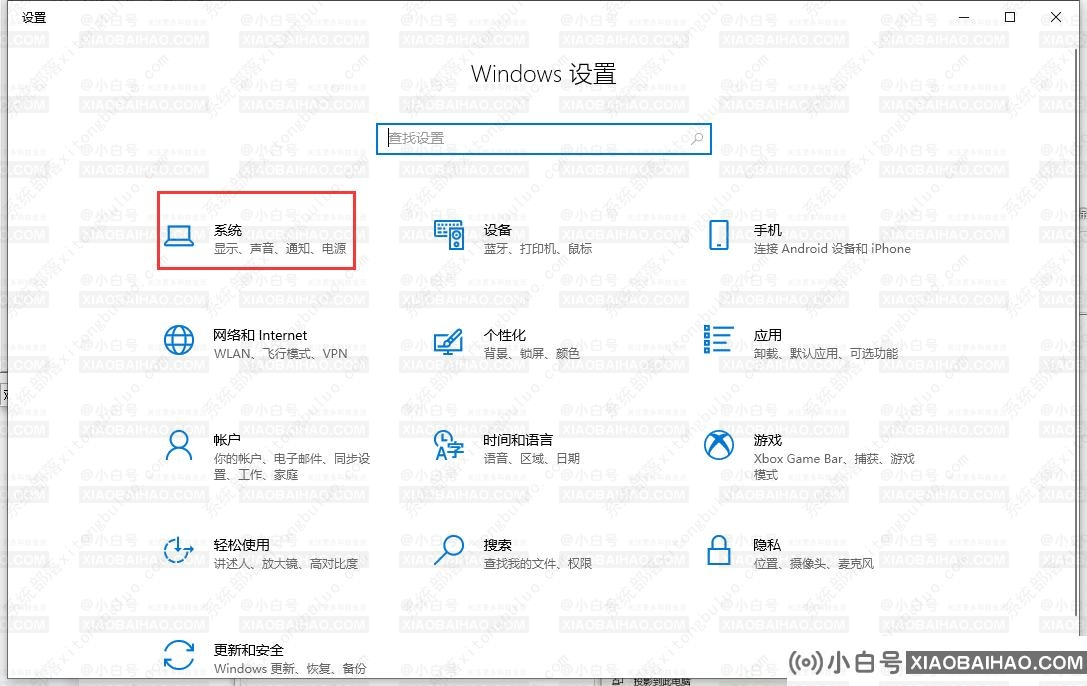Select the 网络和 Internet title
This screenshot has height=686, width=1087.
tap(260, 335)
